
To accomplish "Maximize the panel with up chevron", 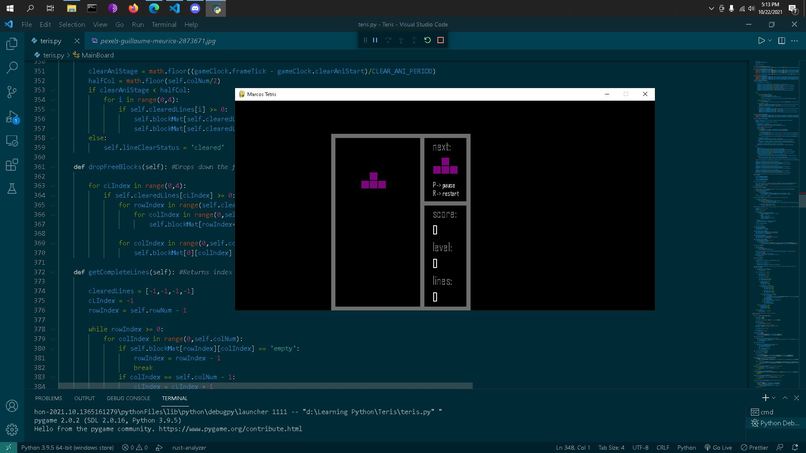I will click(x=785, y=398).
